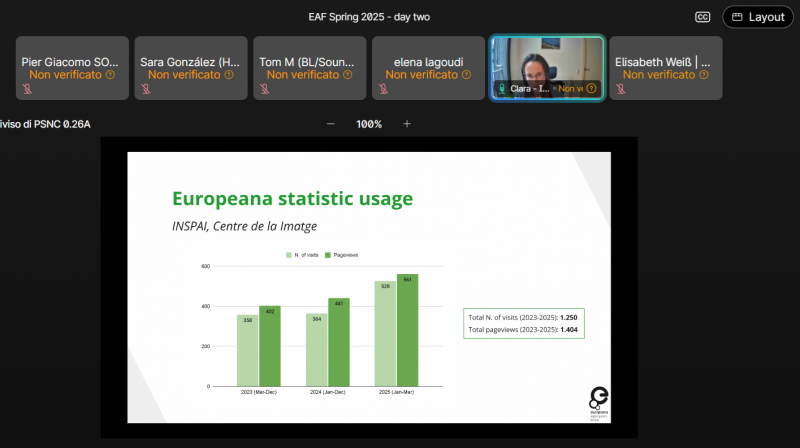Viewport: 800px width, 448px height.
Task: Click info icon next to Pier Giacomo's Non verificato
Action: 110,75
